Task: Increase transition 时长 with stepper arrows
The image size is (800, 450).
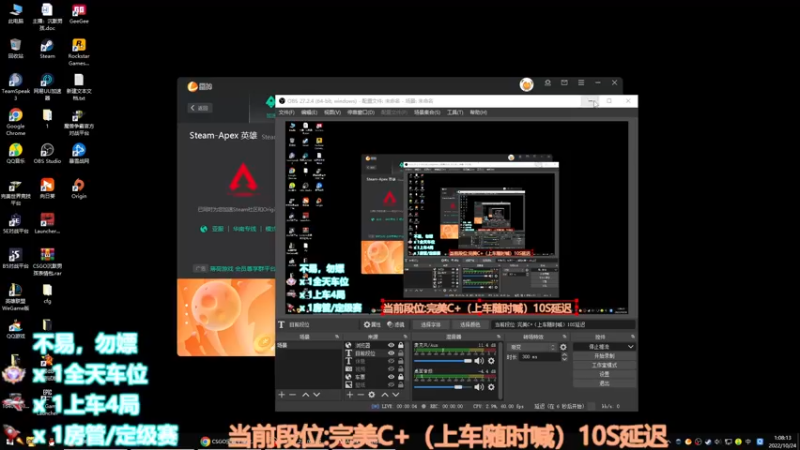Action: [x=564, y=355]
